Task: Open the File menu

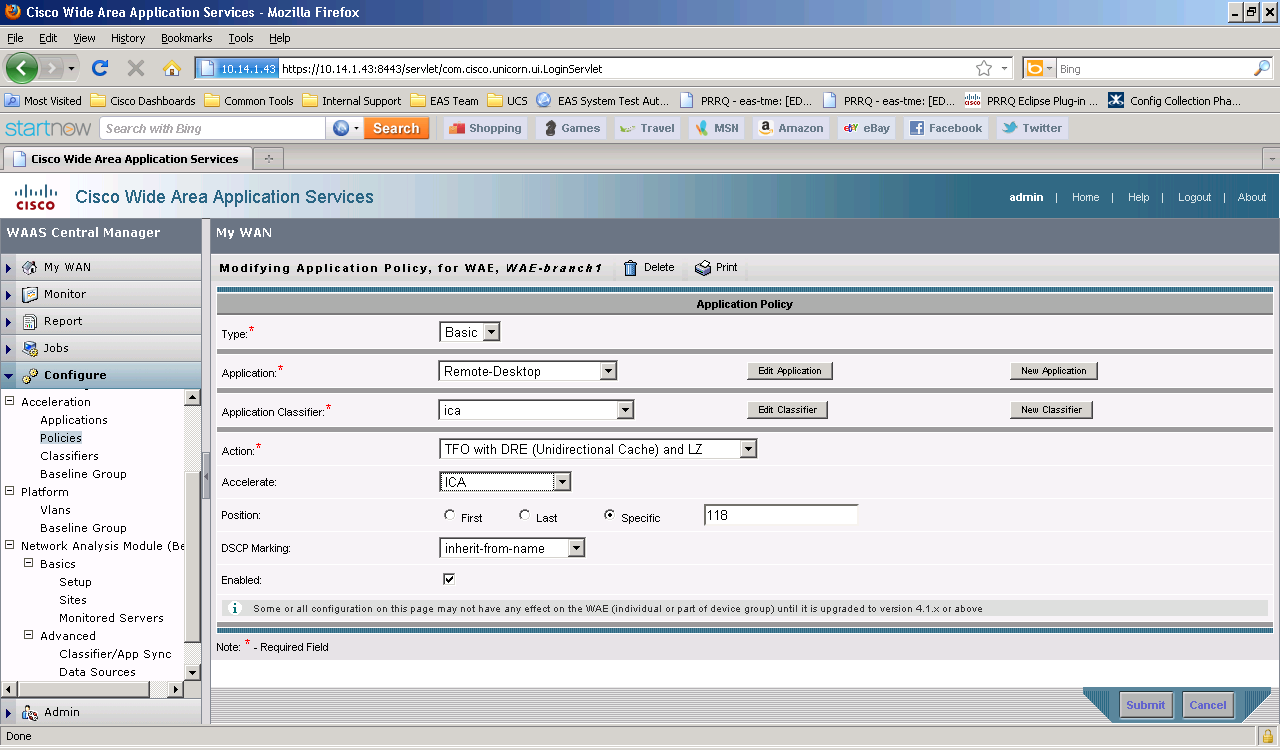Action: (x=15, y=38)
